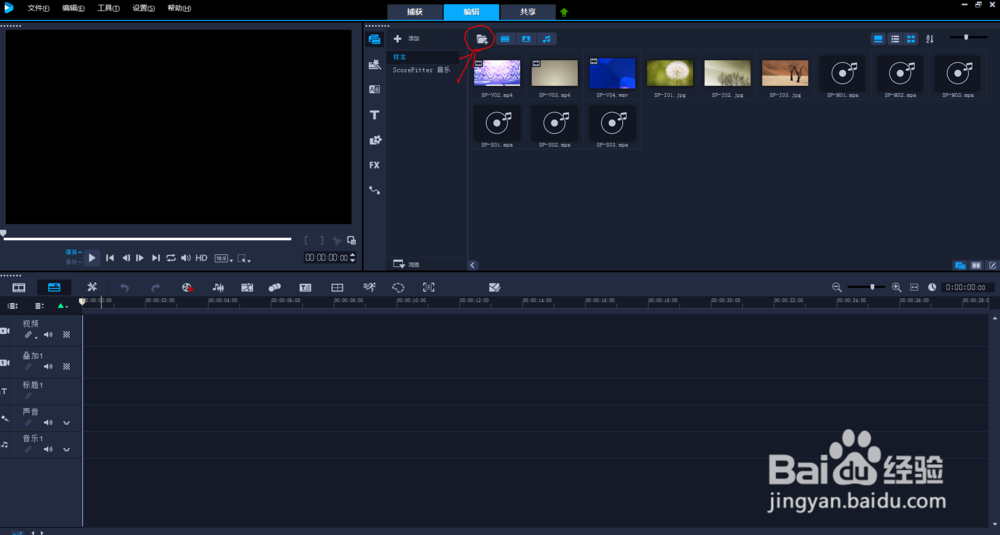The height and width of the screenshot is (535, 1000).
Task: Adjust the library thumbnail size slider
Action: pyautogui.click(x=966, y=38)
